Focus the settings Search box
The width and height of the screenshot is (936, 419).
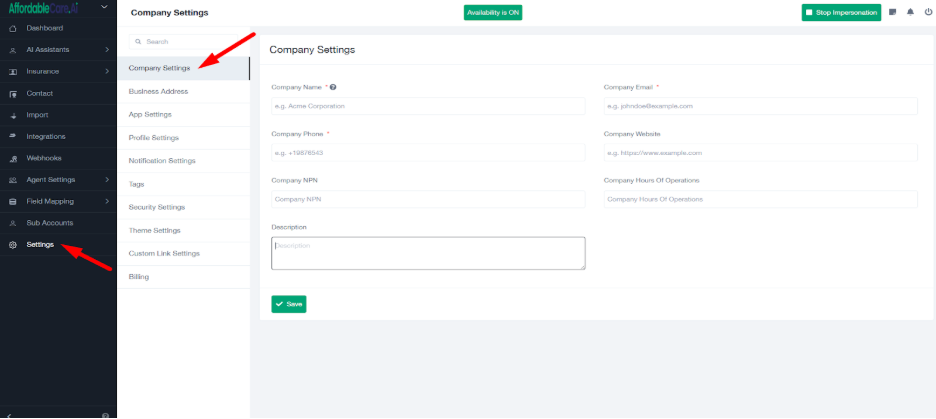[185, 42]
